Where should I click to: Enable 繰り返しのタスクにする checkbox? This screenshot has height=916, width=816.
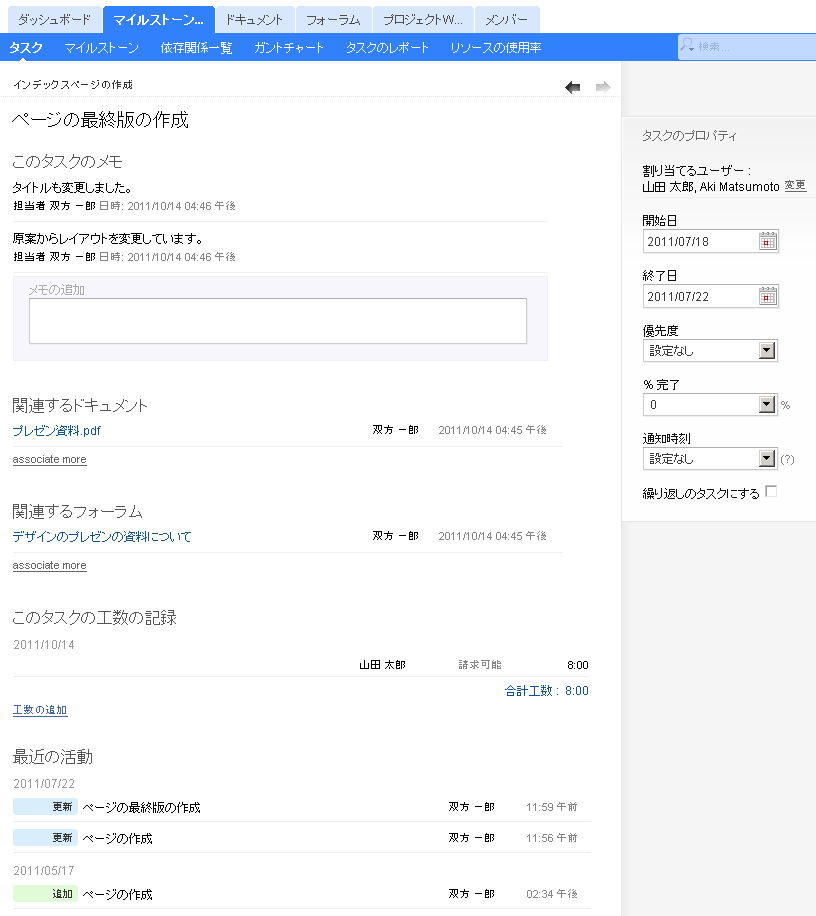pos(771,491)
